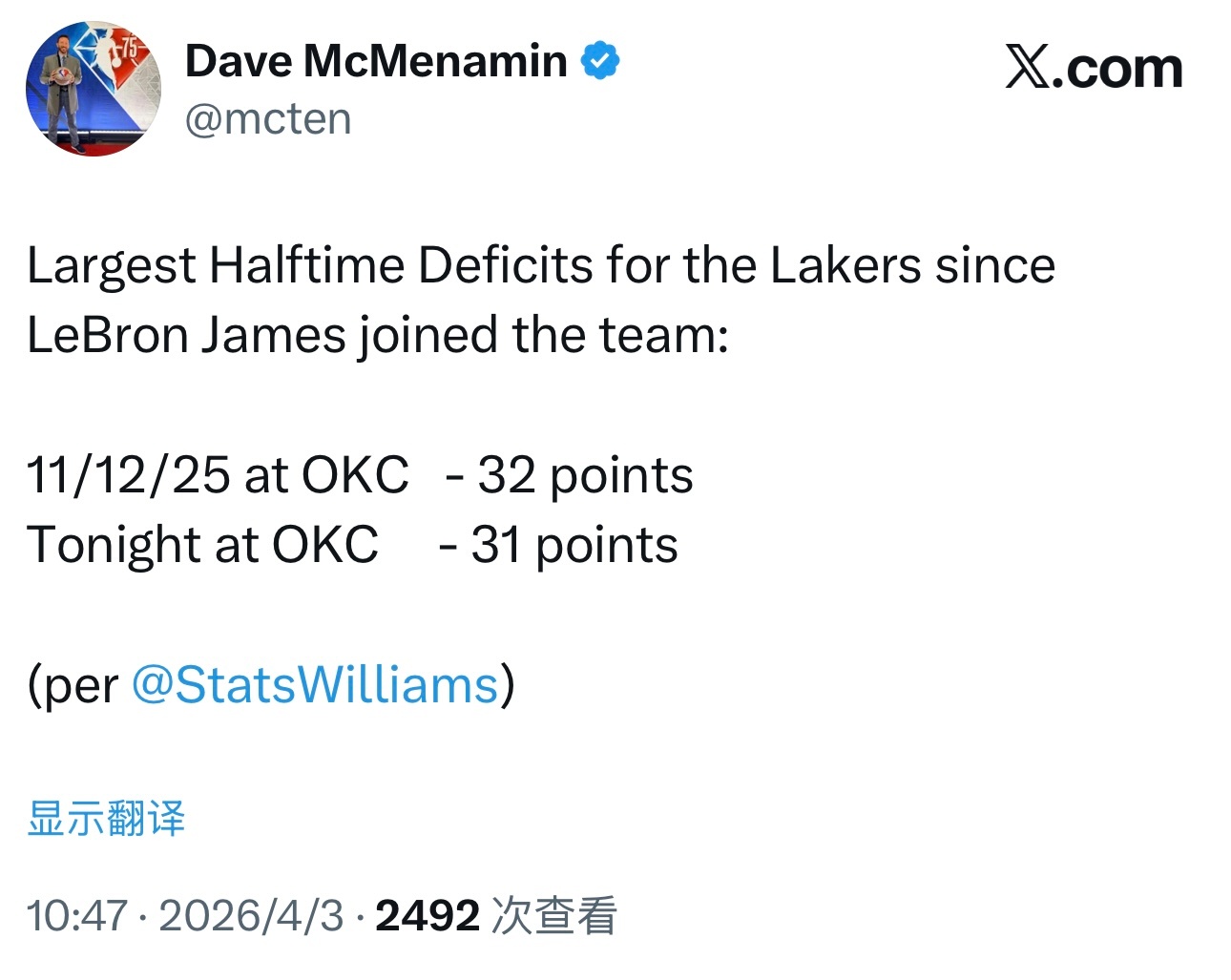Click 'LeBron James joined the team' line
This screenshot has height=980, width=1231.
click(x=377, y=335)
